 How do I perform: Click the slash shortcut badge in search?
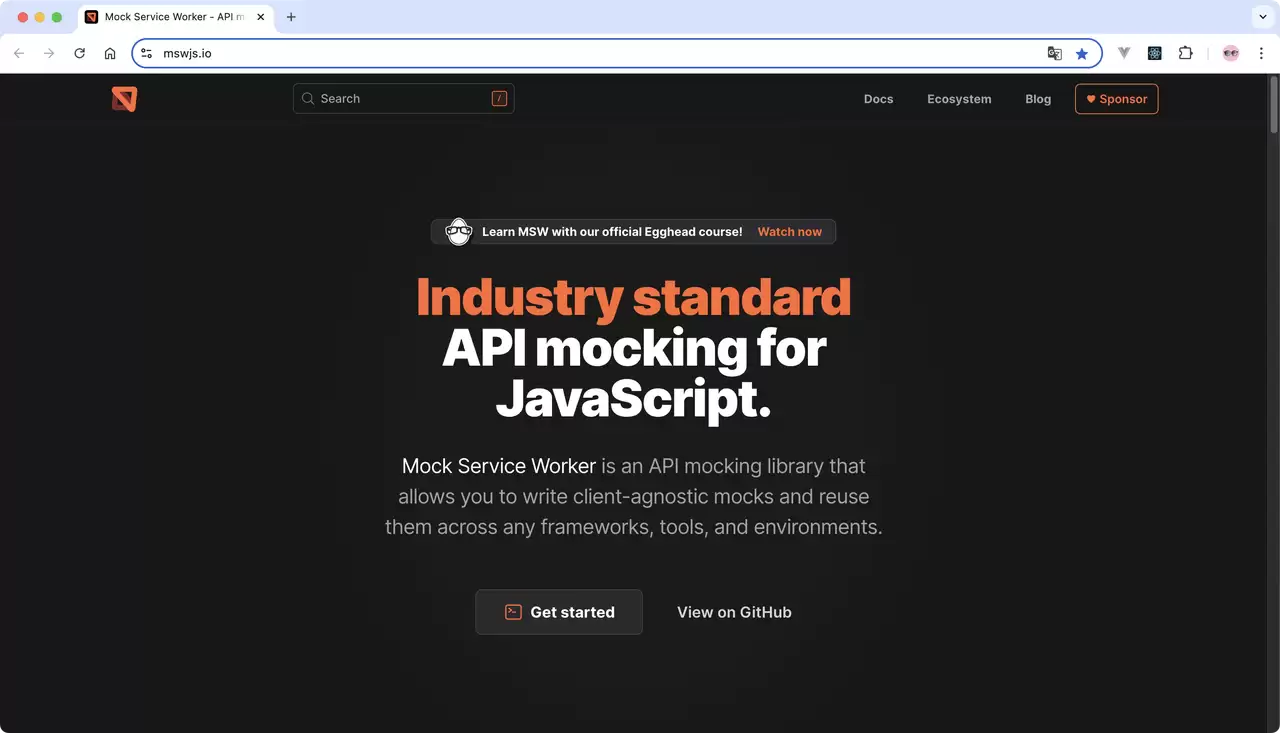click(x=499, y=99)
